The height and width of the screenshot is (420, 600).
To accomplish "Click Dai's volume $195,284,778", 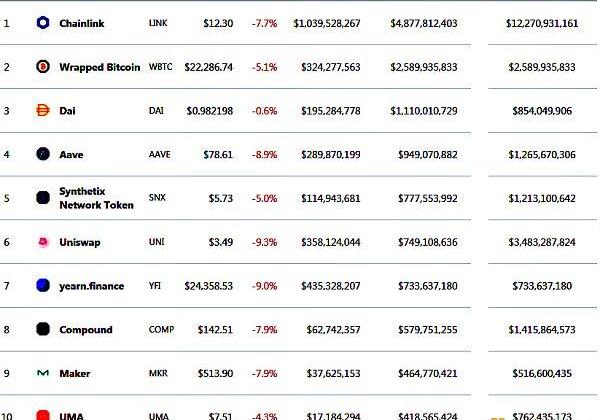I will 331,111.
